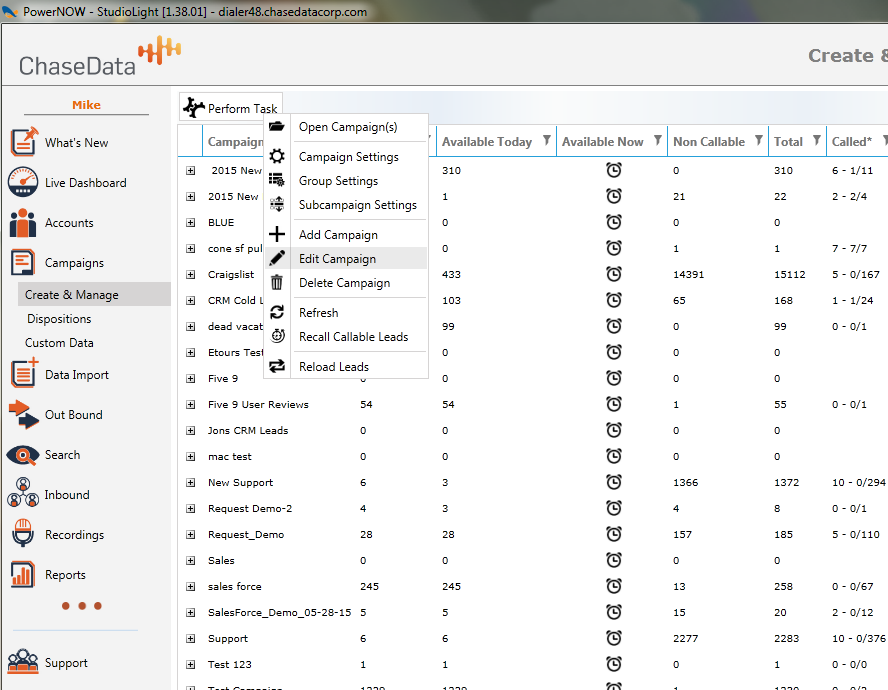Open the Out Bound arrows icon

pyautogui.click(x=24, y=414)
